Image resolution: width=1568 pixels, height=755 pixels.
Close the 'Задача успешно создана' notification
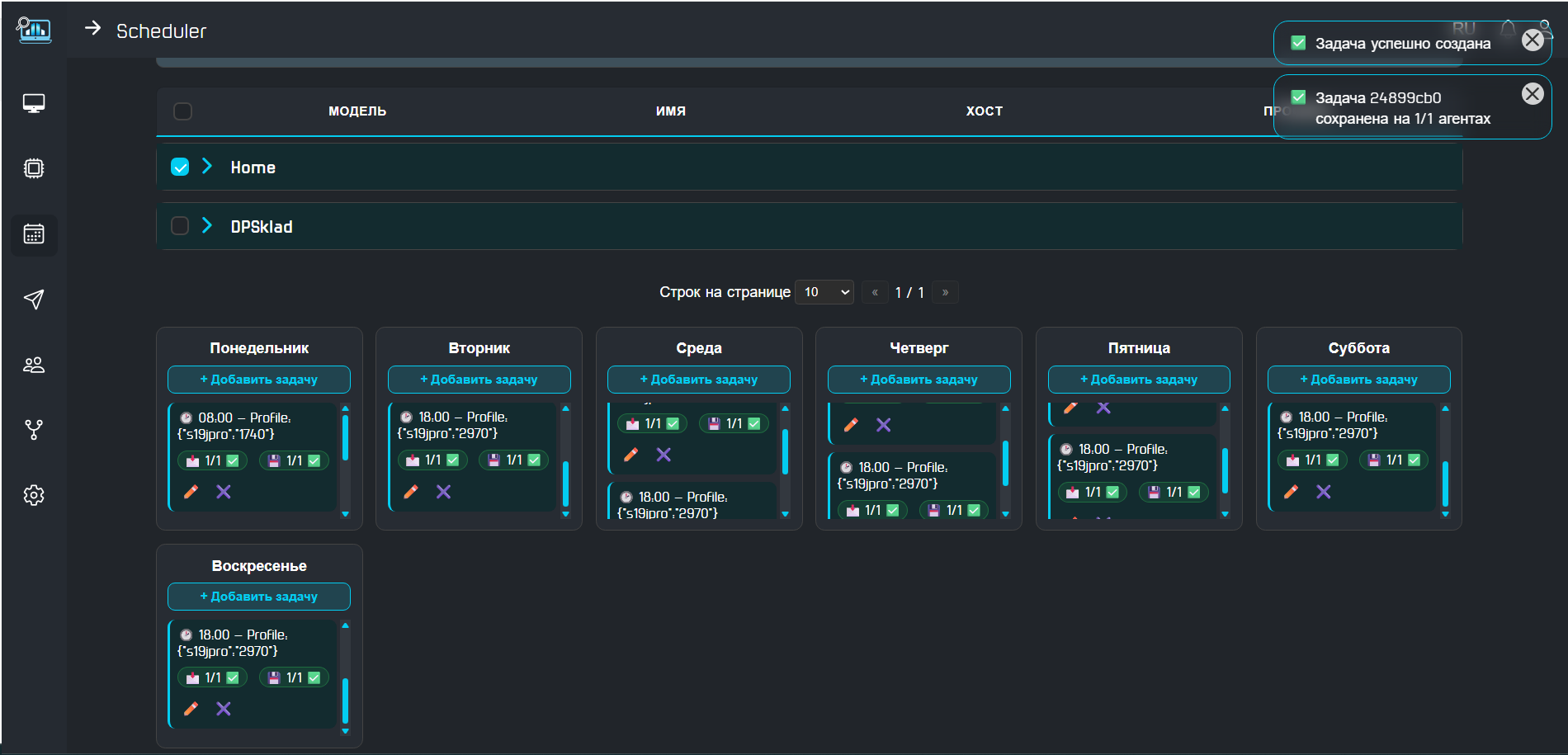(1533, 40)
